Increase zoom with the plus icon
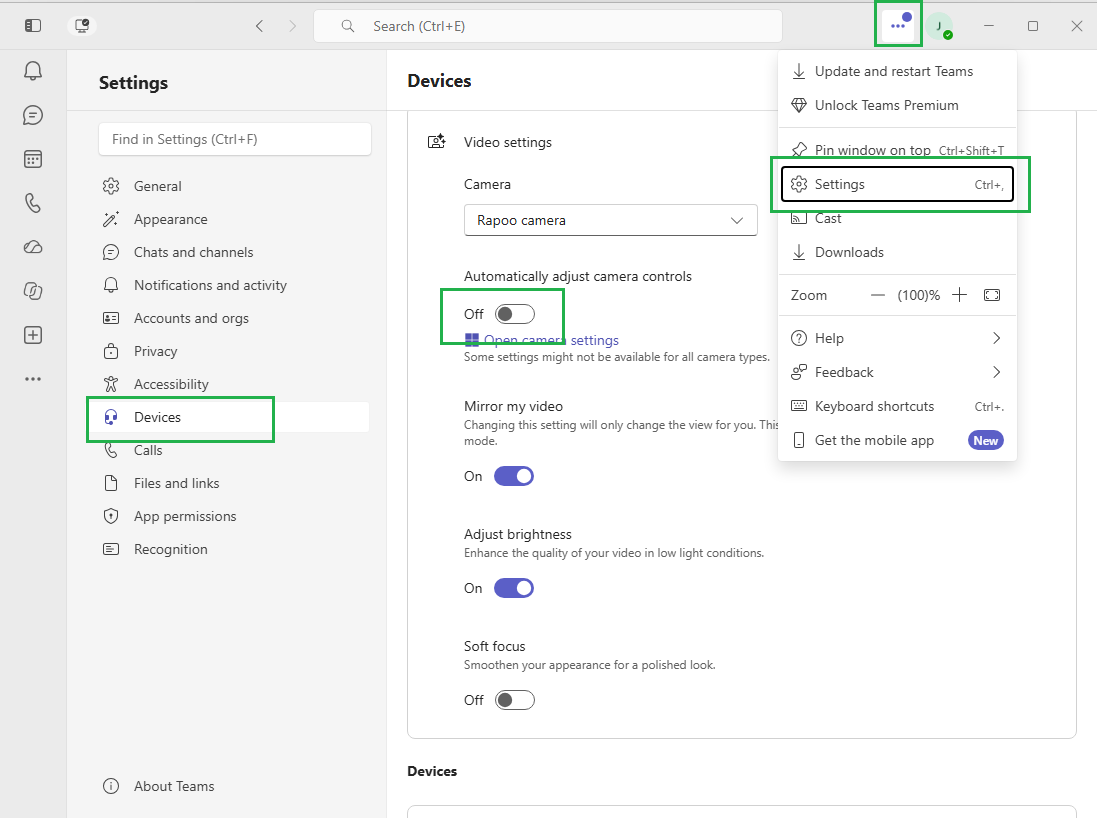1100x818 pixels. [960, 295]
